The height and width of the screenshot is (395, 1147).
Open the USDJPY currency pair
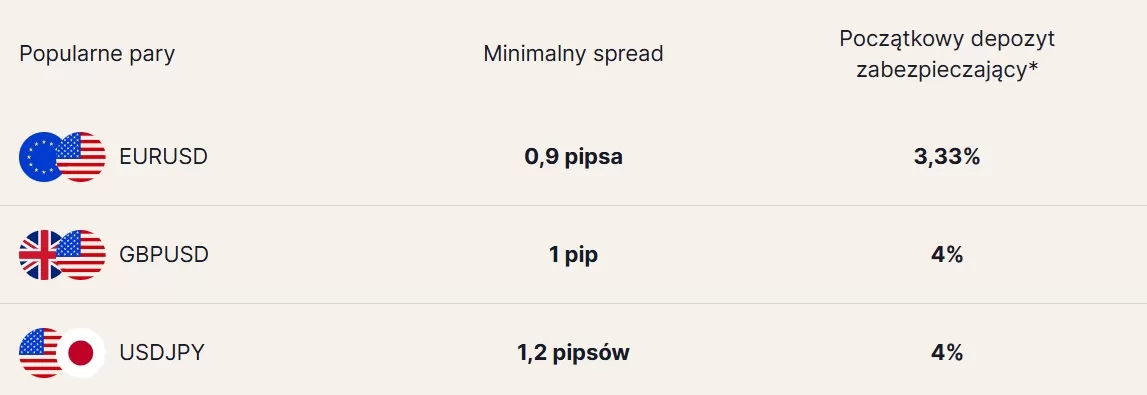click(162, 353)
